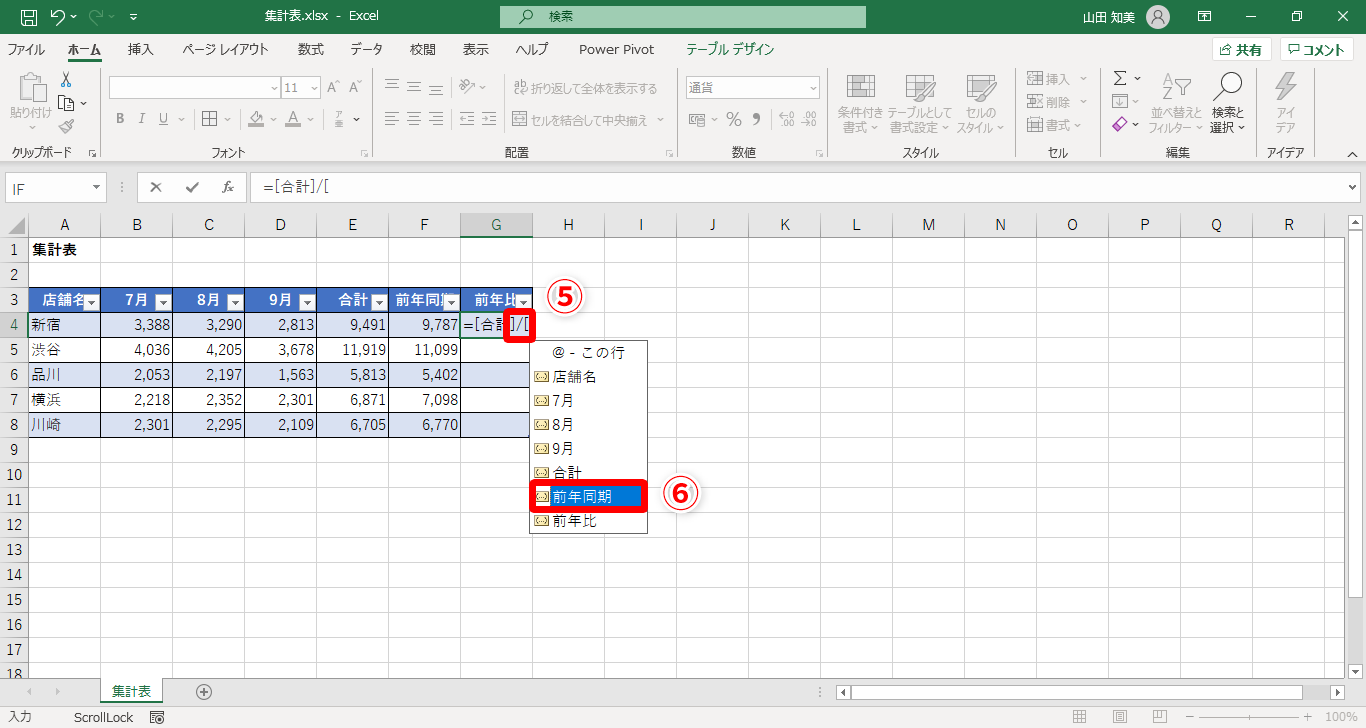Click the Font Color letter A

tap(293, 119)
